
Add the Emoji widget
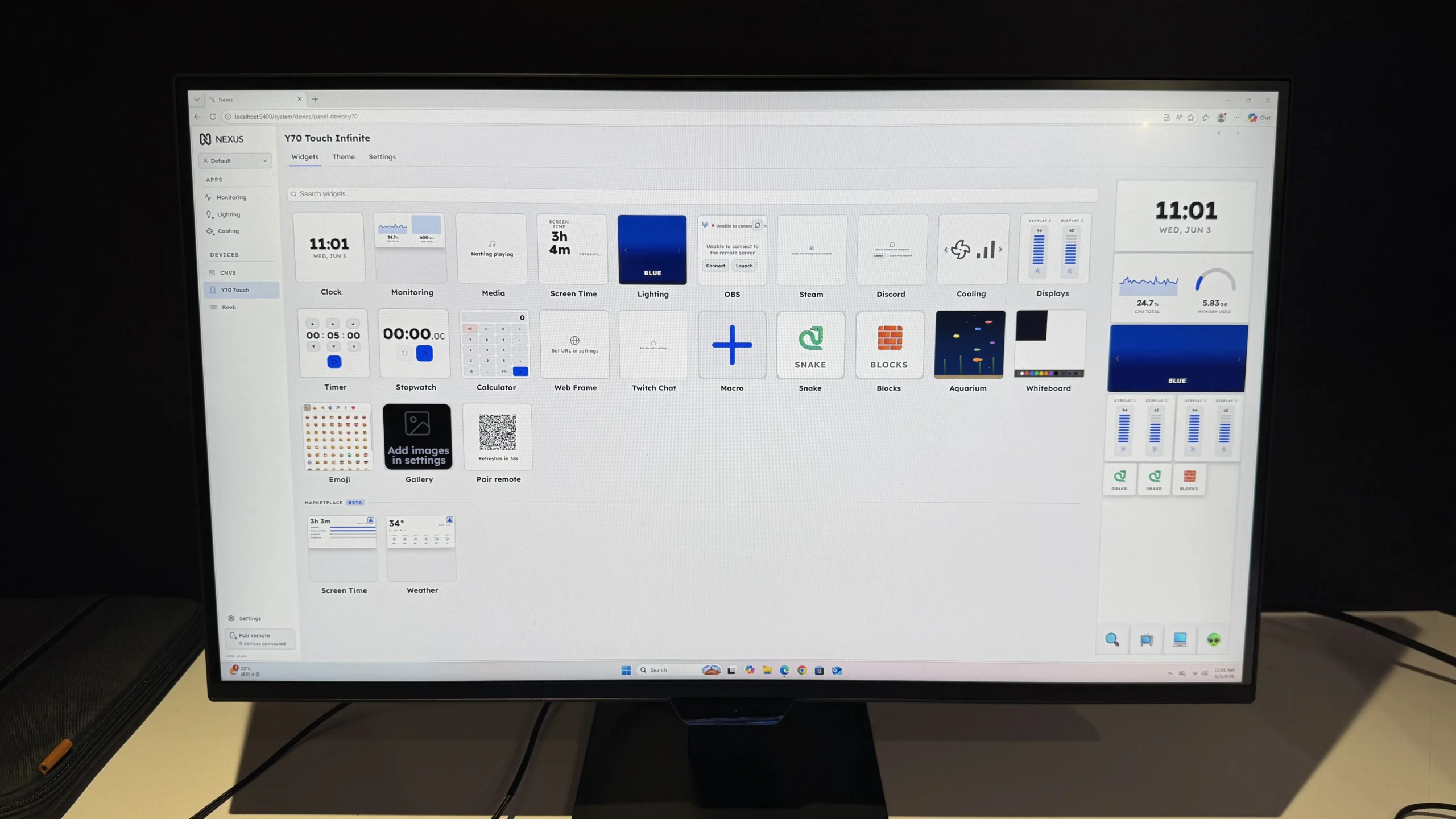click(x=338, y=437)
